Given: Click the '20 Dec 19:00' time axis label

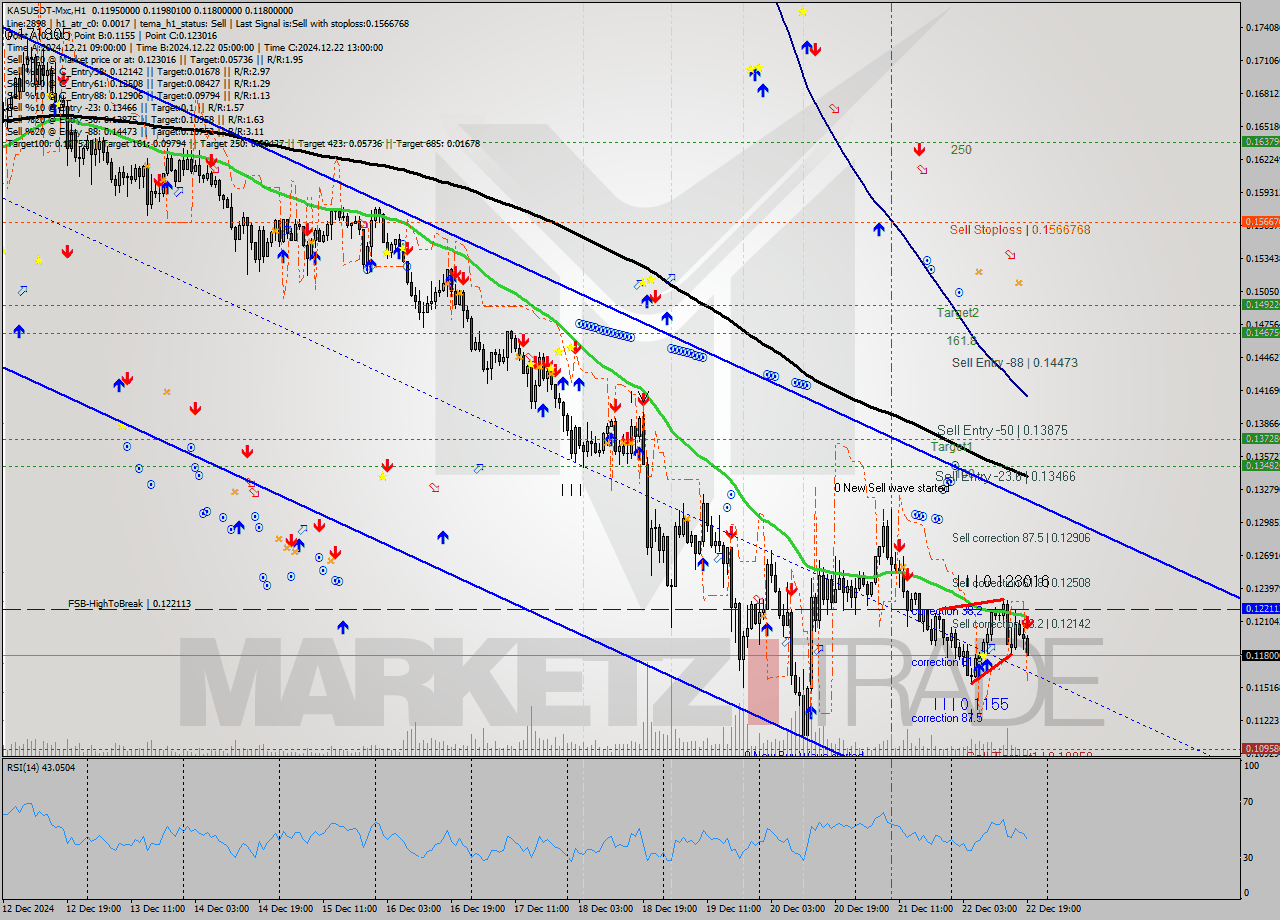Looking at the screenshot, I should [861, 908].
